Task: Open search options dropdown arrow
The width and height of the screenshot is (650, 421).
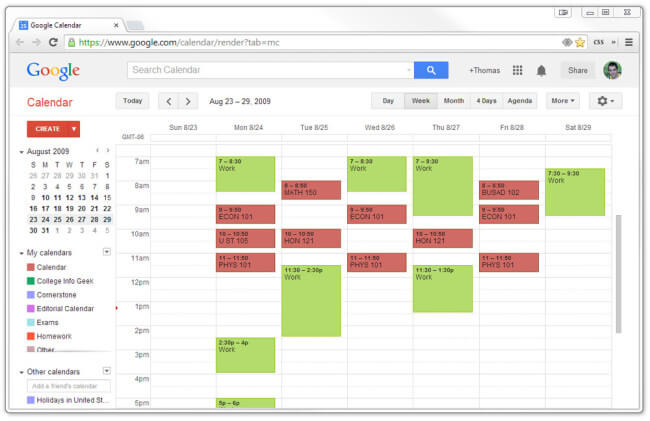Action: pos(409,70)
